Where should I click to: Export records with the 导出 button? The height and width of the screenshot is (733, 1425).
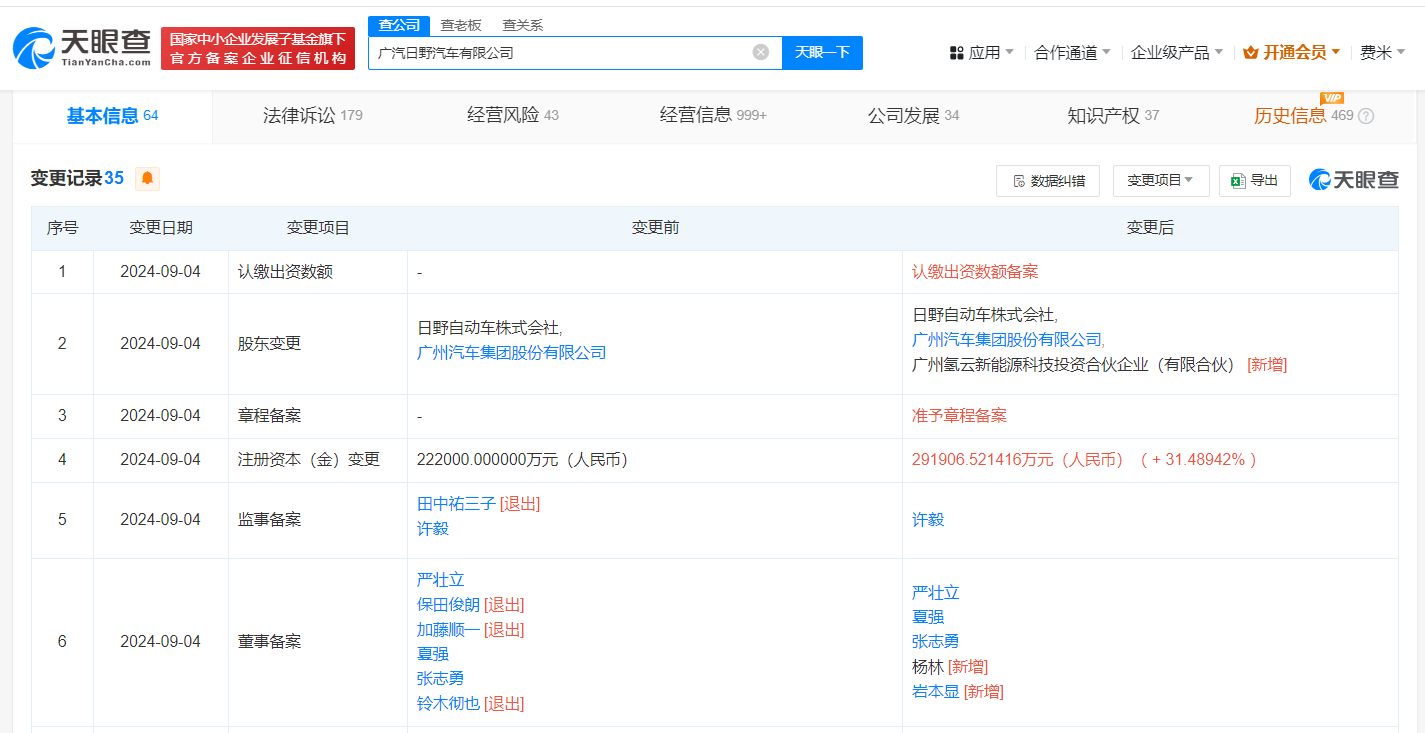[1254, 181]
